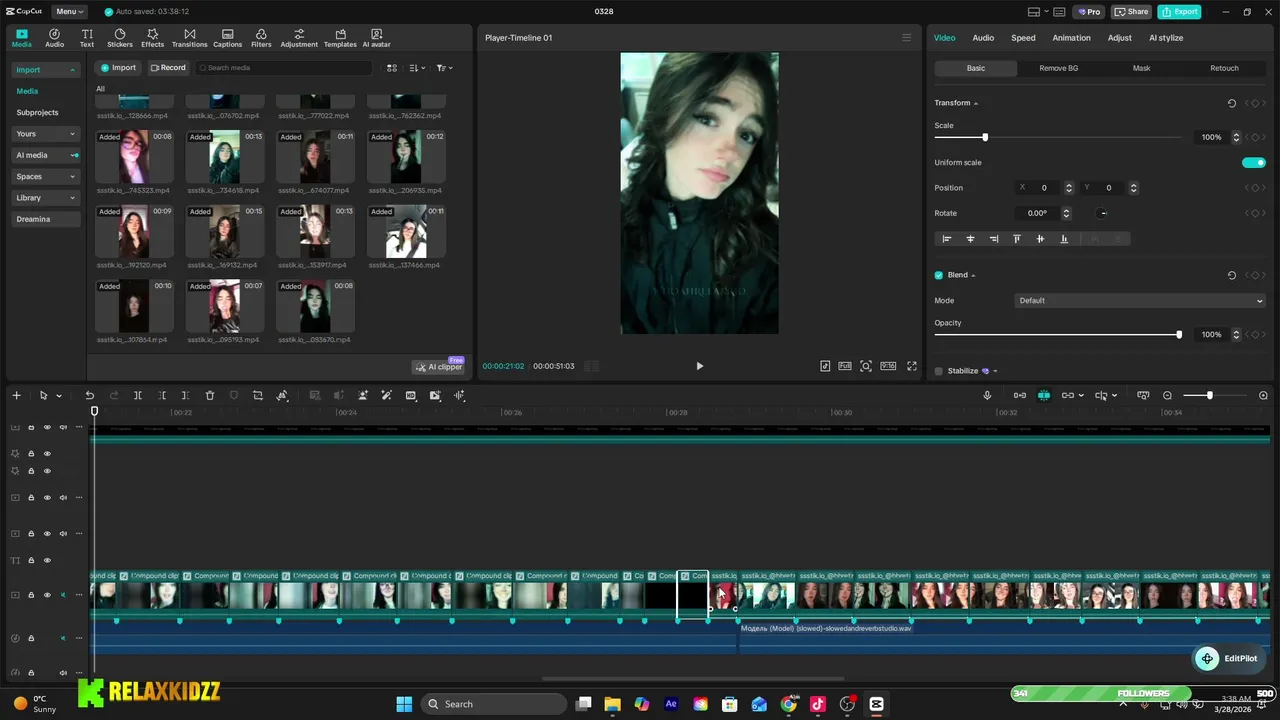Expand the Library section
The image size is (1280, 720).
click(x=46, y=198)
